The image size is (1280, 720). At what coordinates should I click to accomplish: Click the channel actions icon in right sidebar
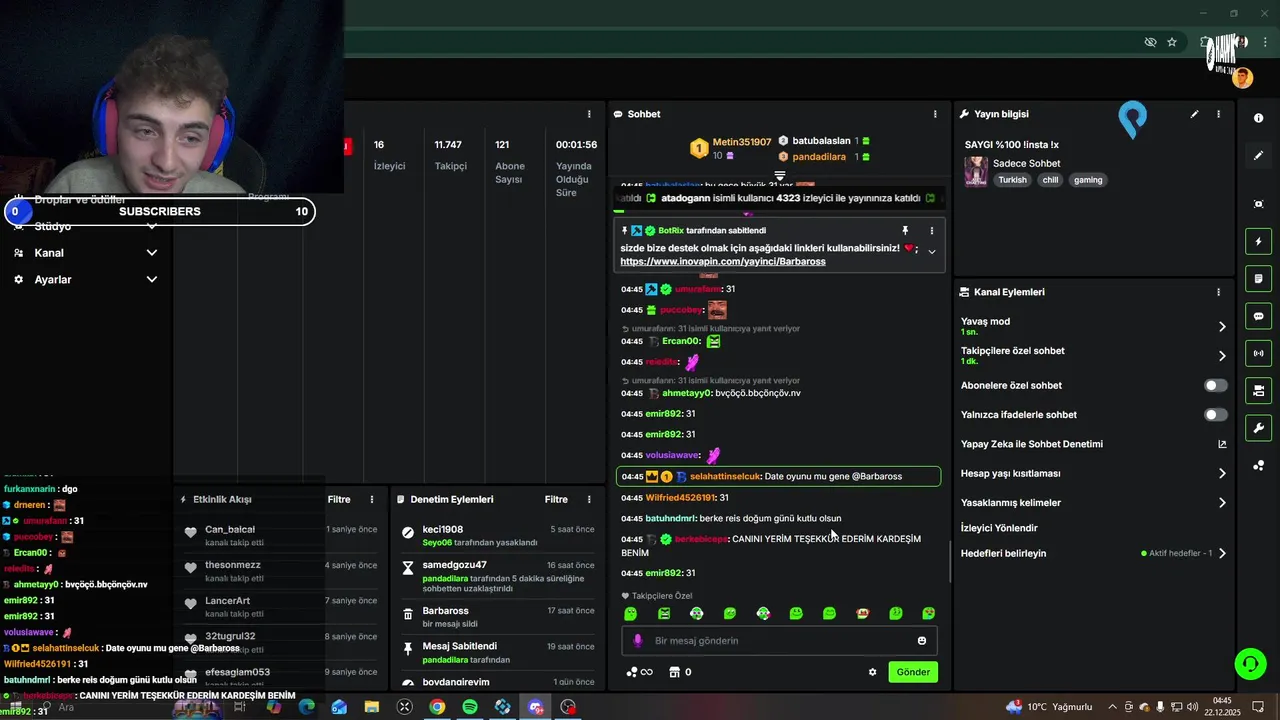pos(1258,390)
